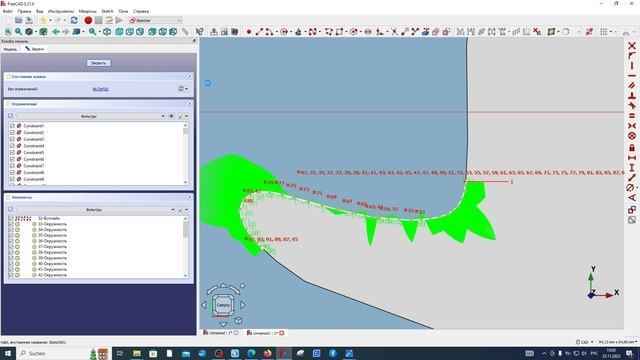Open the elements filter dropdown
The image size is (640, 360).
coord(96,209)
